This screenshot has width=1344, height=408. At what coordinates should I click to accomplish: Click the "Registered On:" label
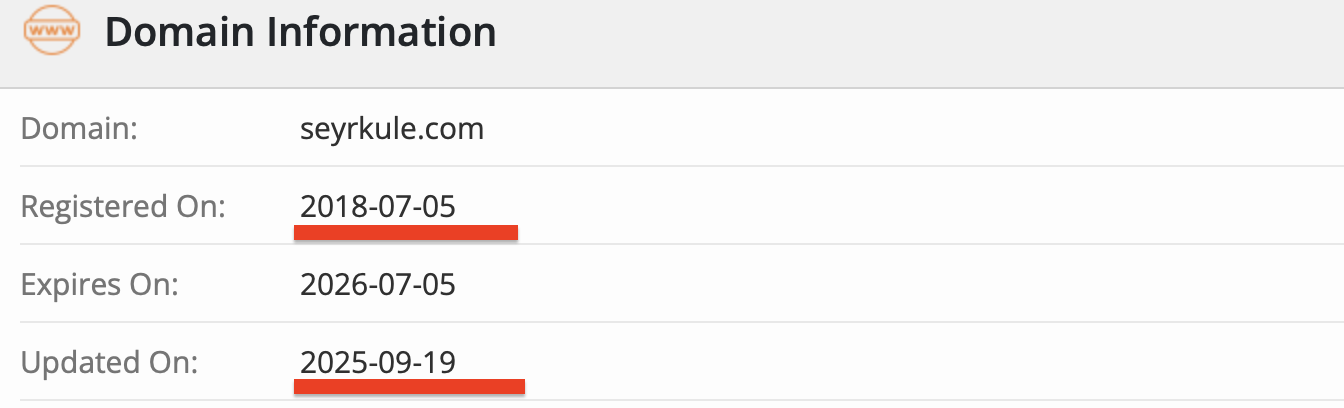(123, 207)
